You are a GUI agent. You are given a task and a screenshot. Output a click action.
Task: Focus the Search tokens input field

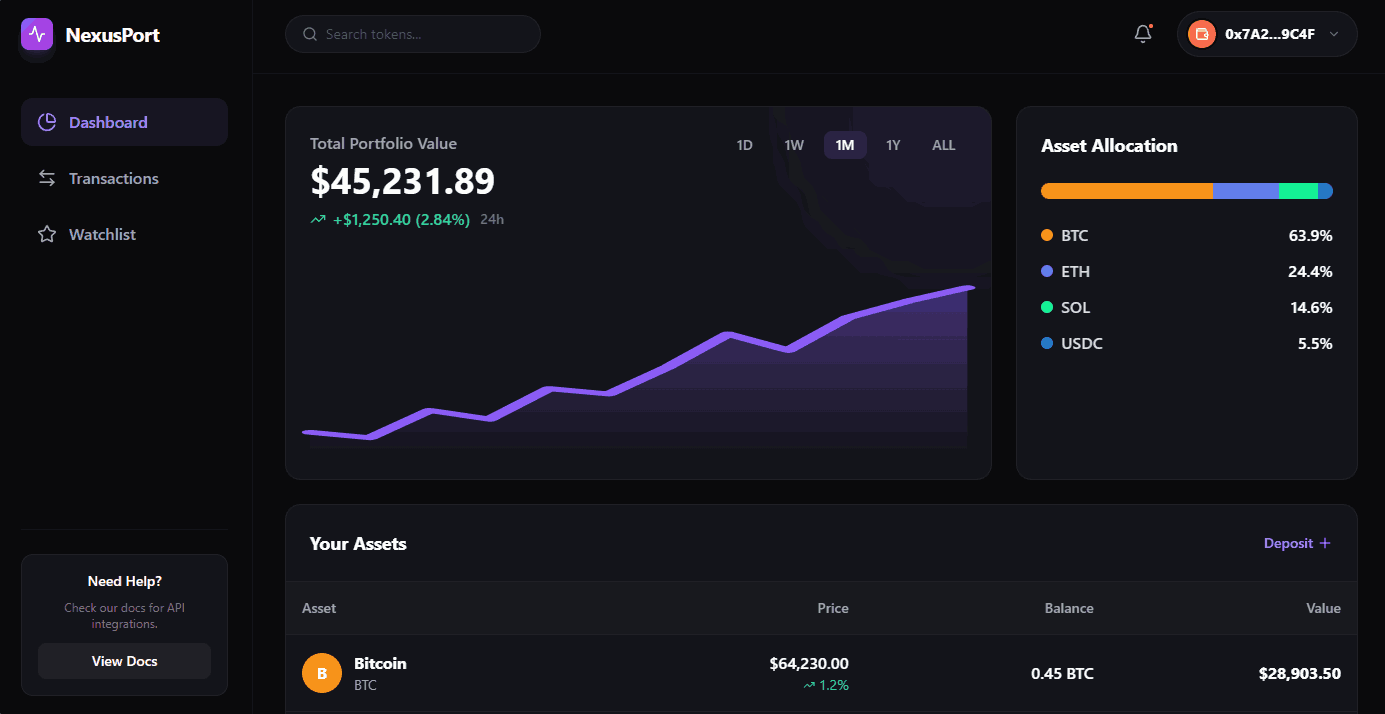413,34
